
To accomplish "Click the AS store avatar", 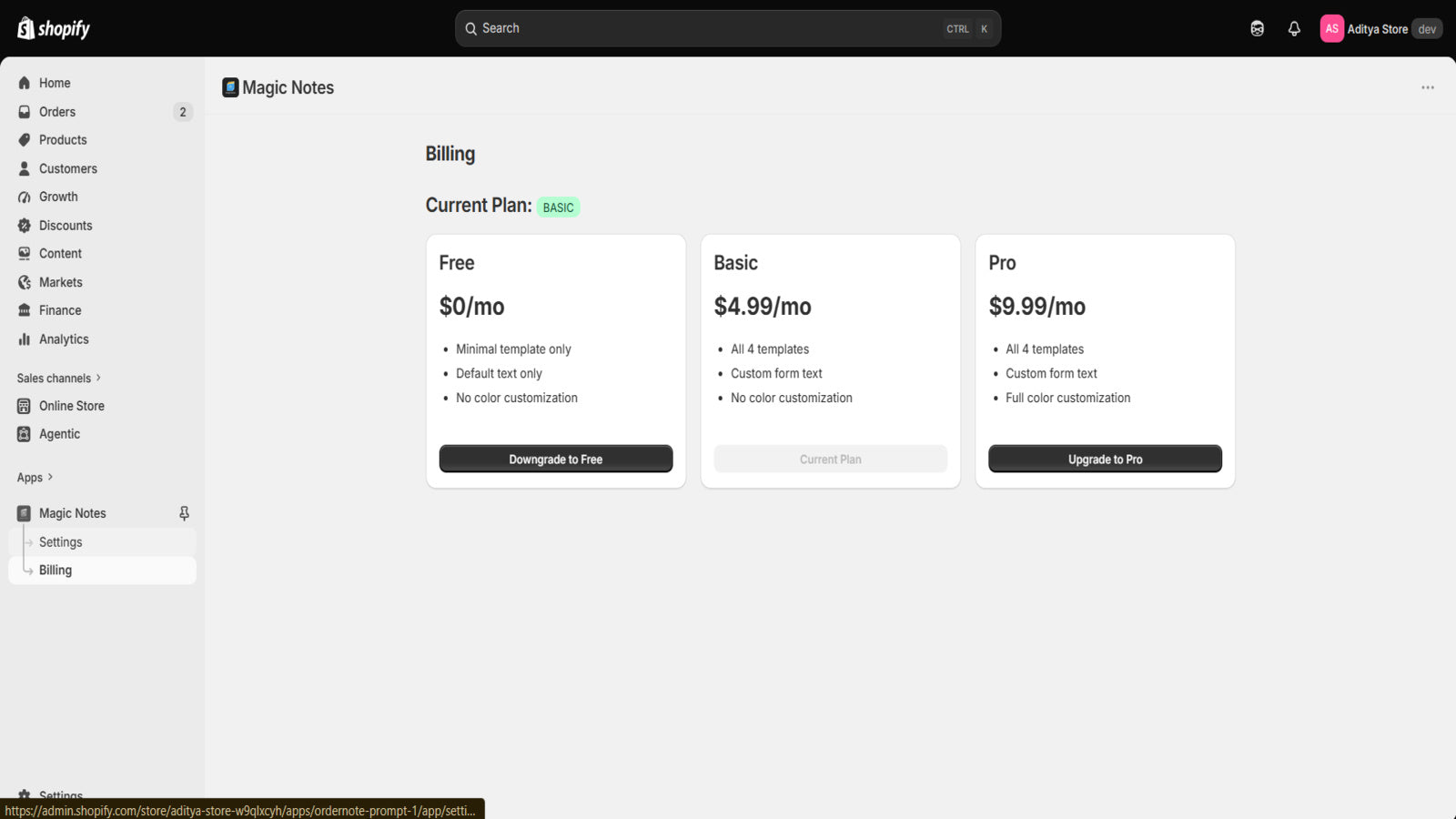I will point(1331,29).
